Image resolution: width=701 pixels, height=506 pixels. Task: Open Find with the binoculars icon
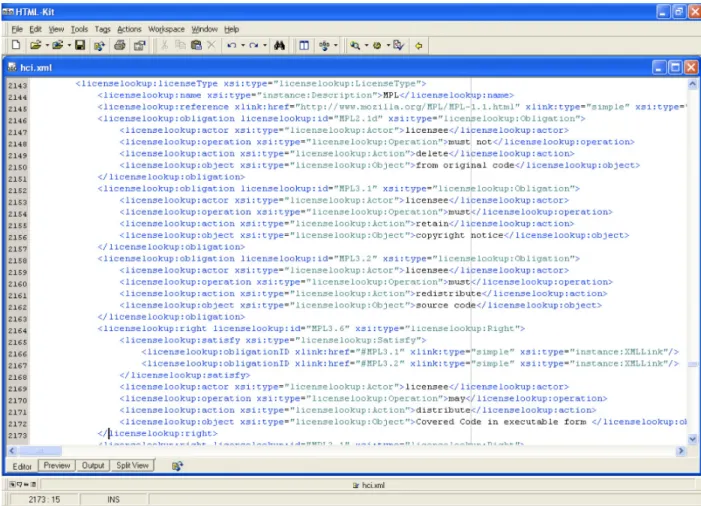(280, 45)
